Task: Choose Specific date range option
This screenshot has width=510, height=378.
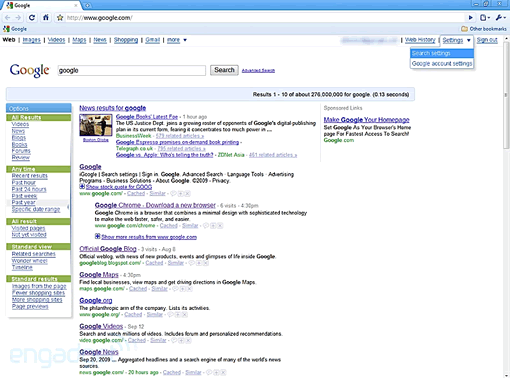Action: [x=36, y=209]
